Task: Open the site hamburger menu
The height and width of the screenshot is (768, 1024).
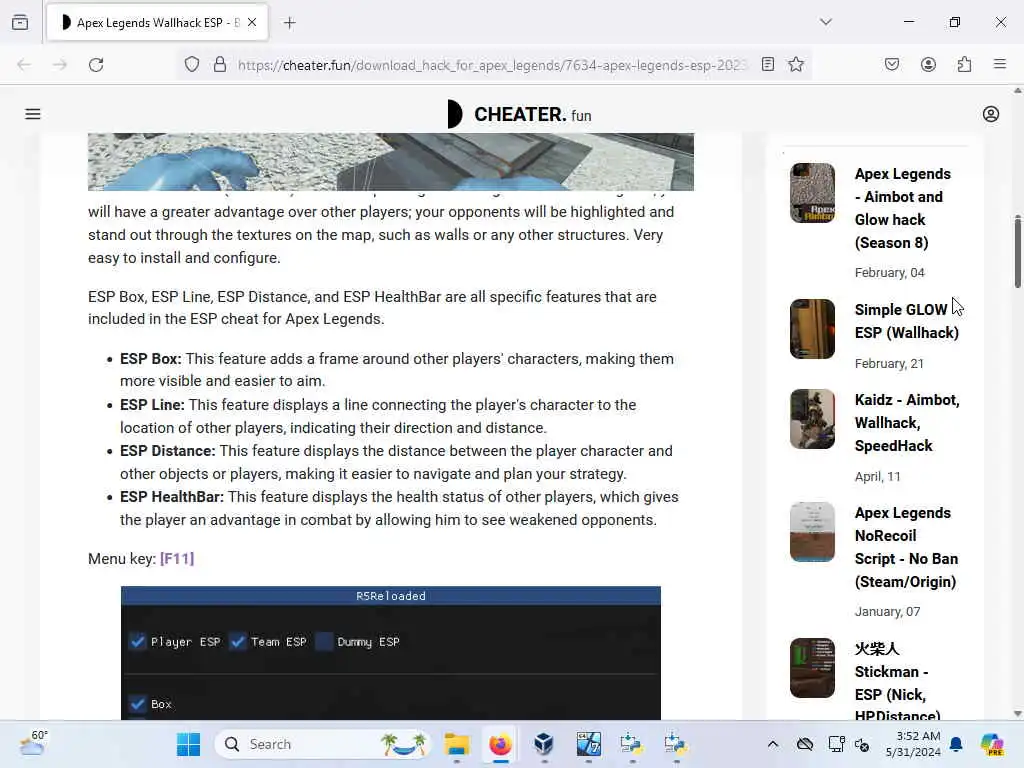Action: tap(33, 114)
